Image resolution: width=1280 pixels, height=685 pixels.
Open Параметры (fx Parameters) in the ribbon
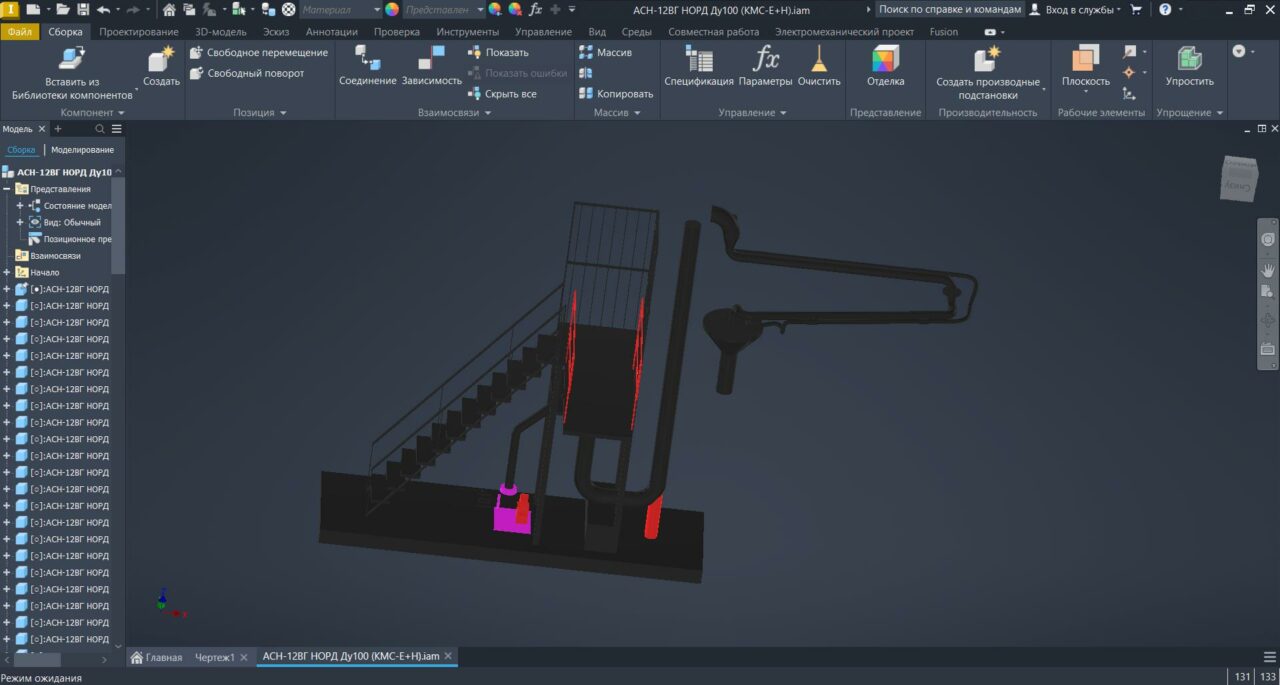(x=766, y=60)
